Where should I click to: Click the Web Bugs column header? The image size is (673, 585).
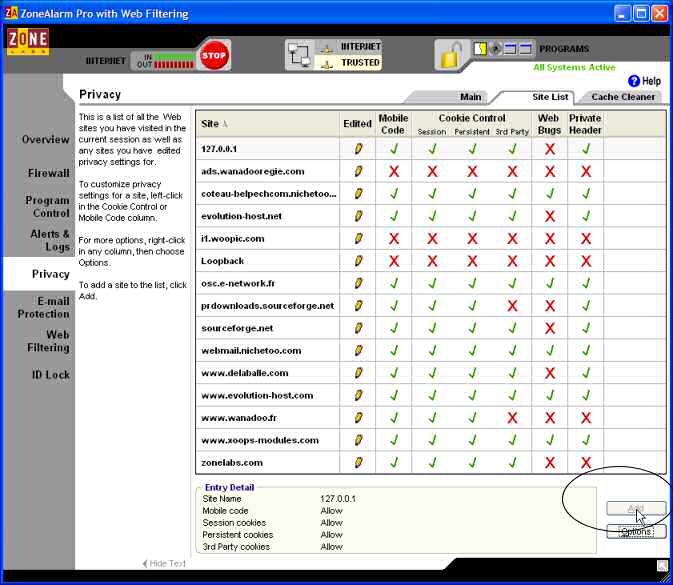click(549, 124)
